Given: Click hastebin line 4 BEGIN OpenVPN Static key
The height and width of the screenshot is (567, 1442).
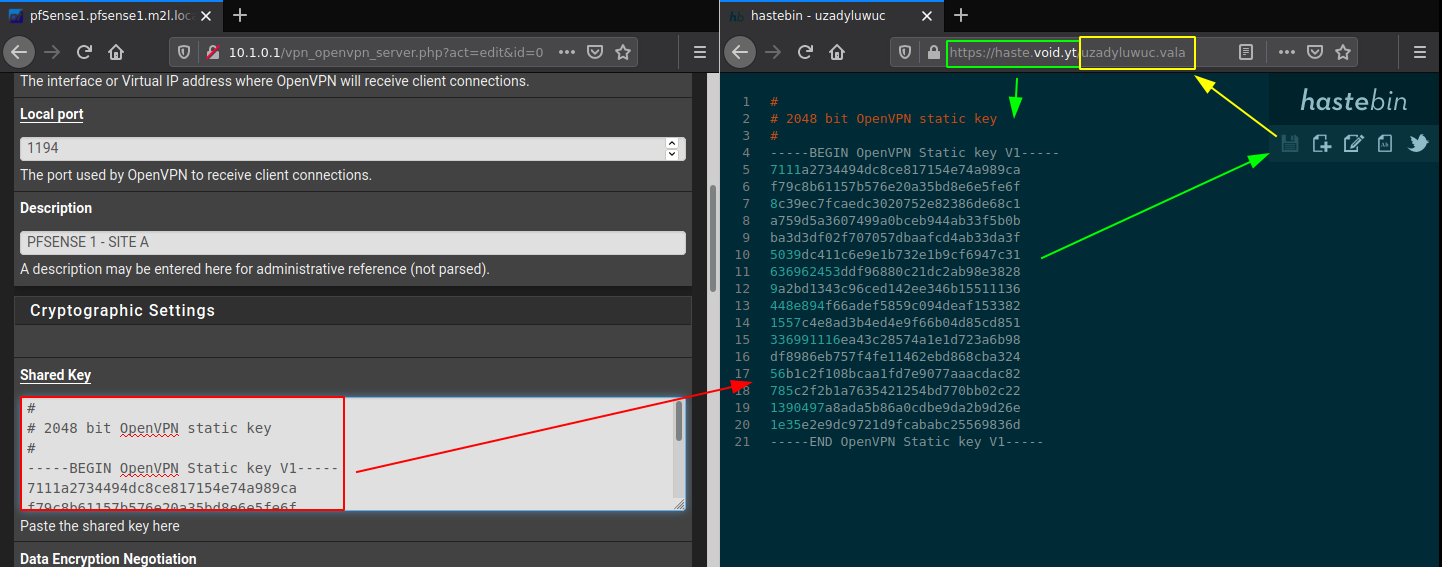Looking at the screenshot, I should click(914, 152).
